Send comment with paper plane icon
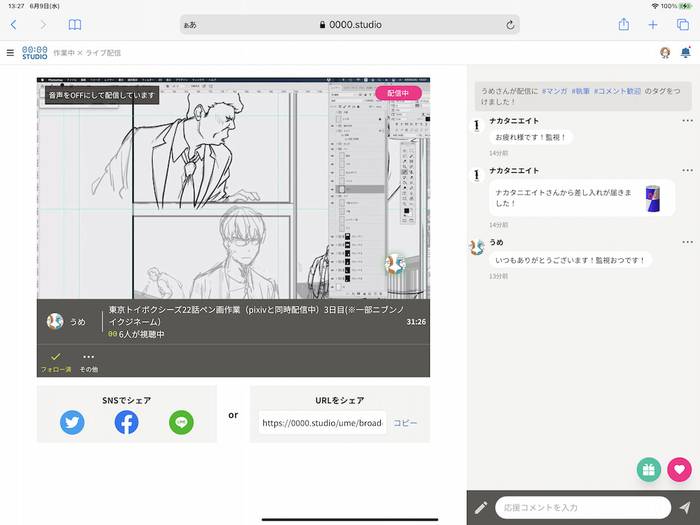The width and height of the screenshot is (700, 525). tap(685, 507)
